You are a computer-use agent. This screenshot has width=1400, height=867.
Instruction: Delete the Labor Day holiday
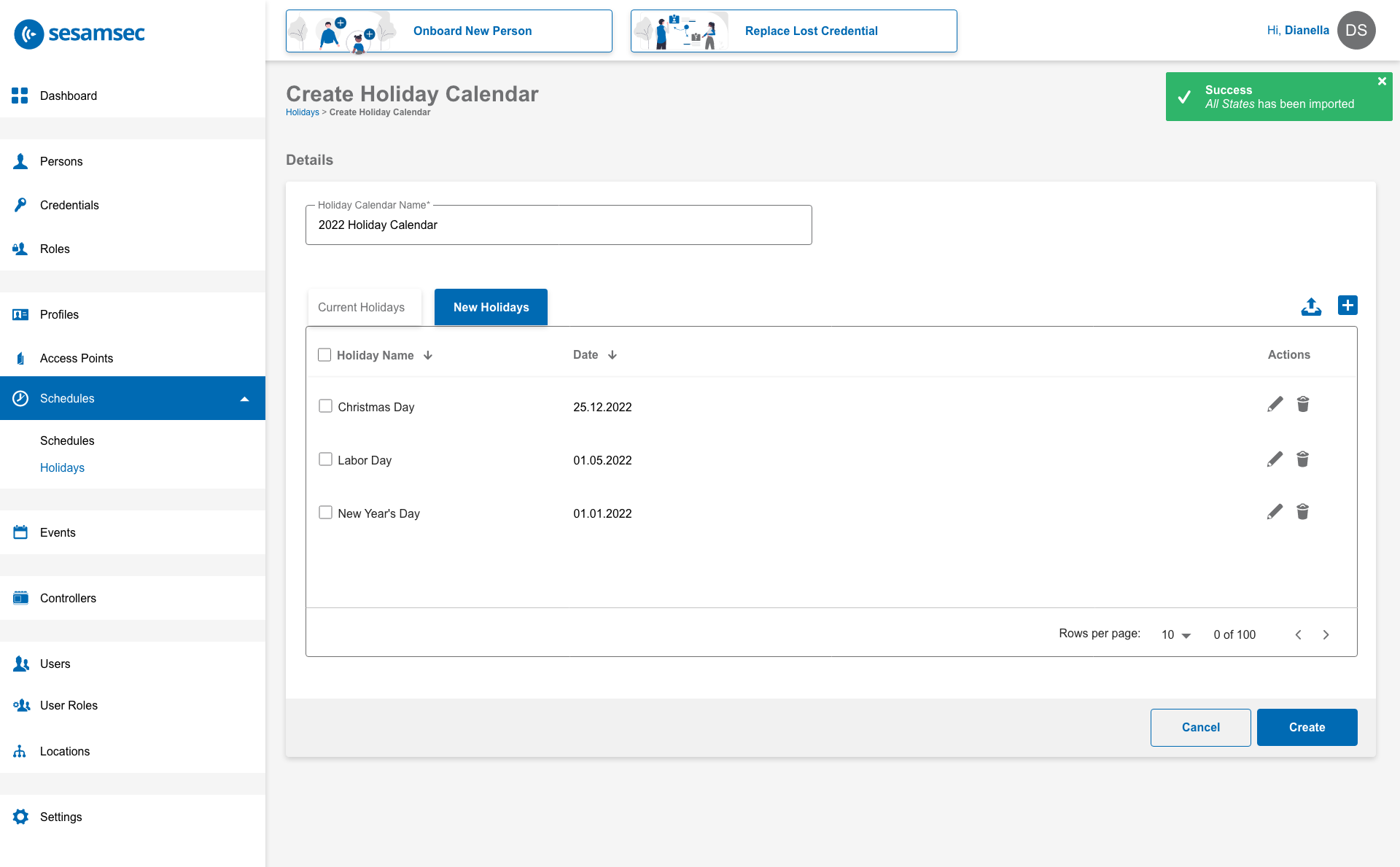(1302, 459)
